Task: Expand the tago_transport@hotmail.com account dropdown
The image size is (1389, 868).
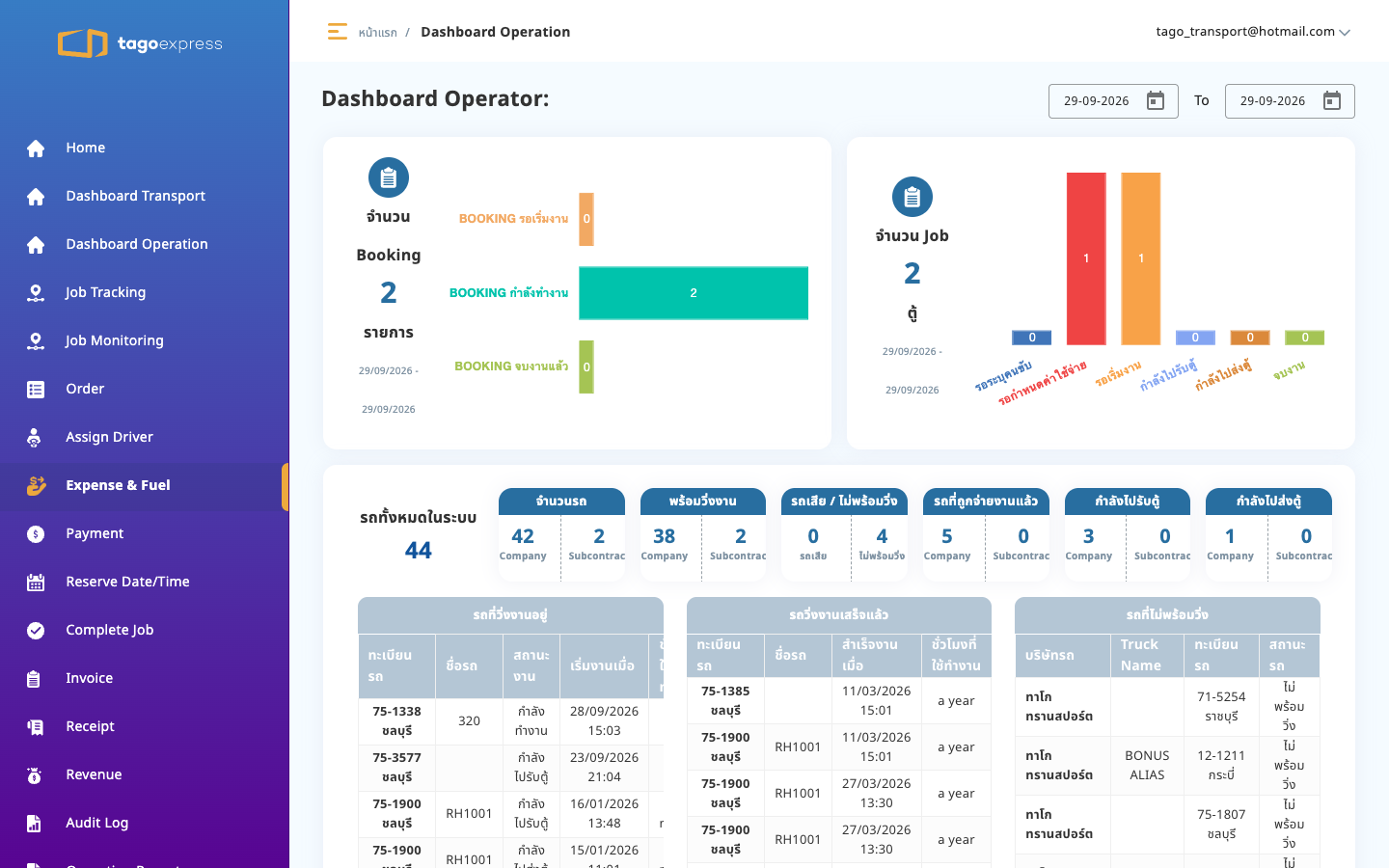Action: pyautogui.click(x=1253, y=32)
